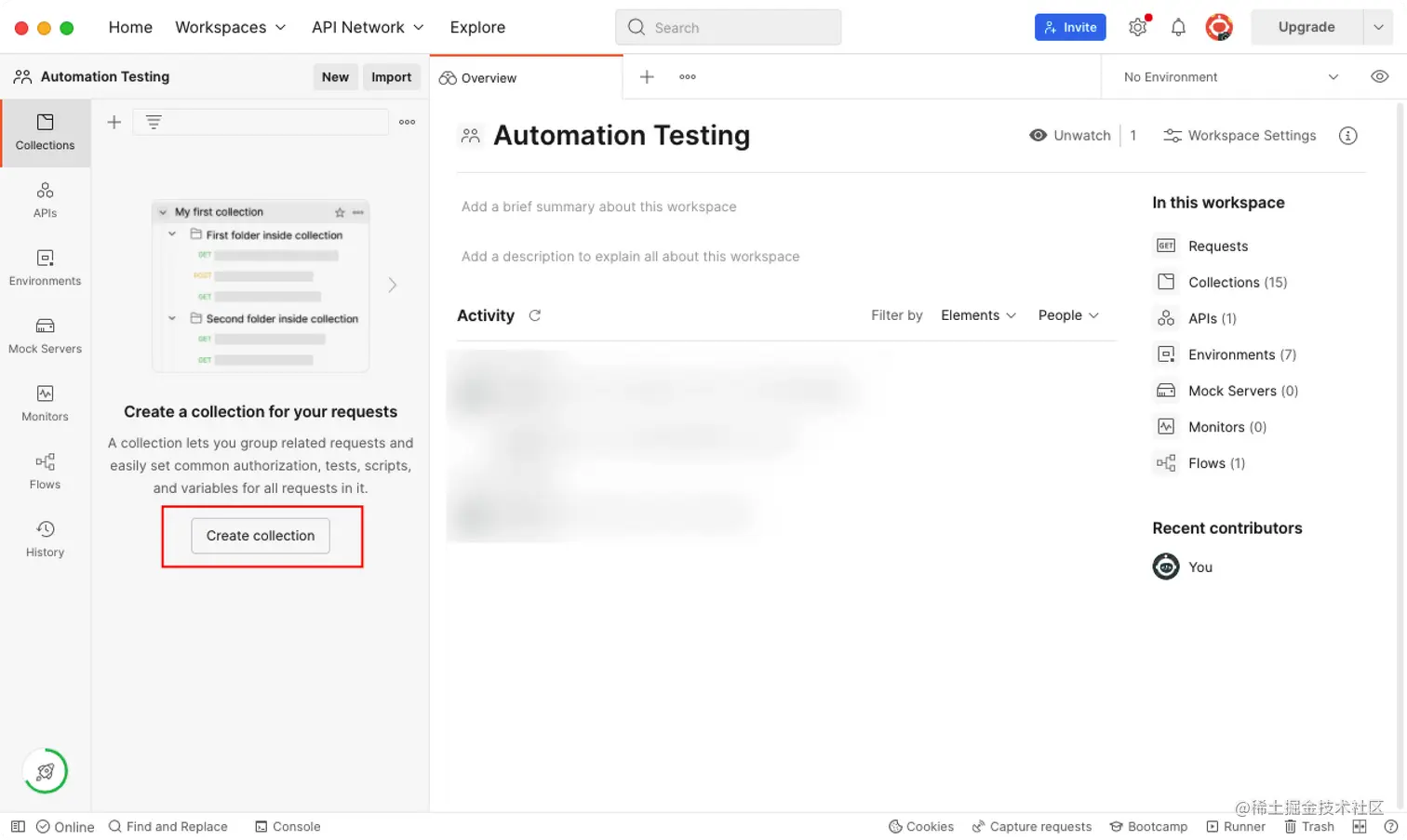Go to Home
The width and height of the screenshot is (1407, 840).
pyautogui.click(x=130, y=27)
